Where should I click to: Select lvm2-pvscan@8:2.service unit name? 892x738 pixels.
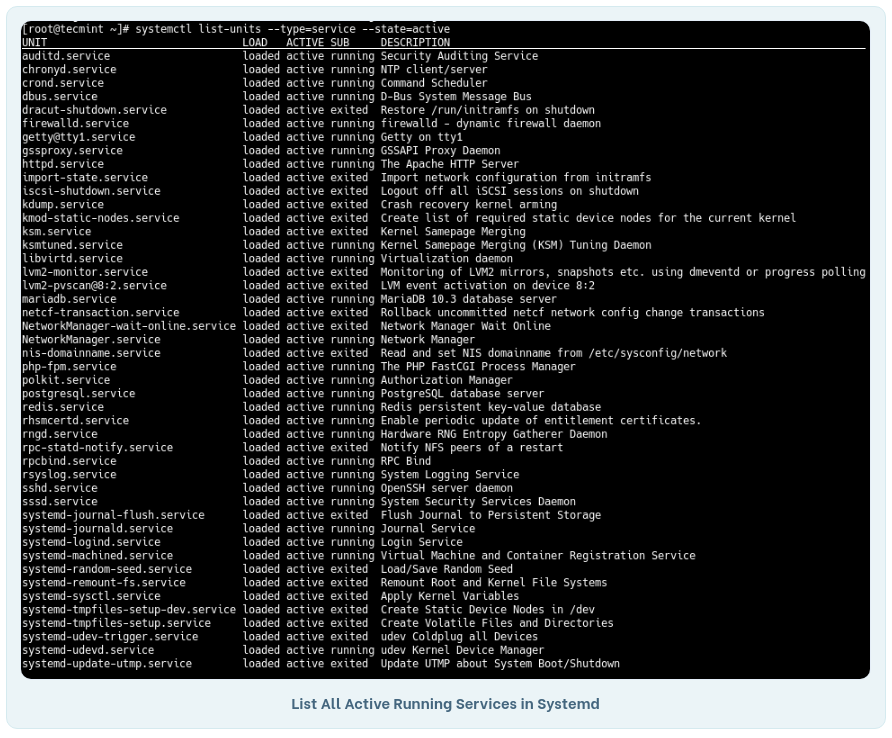point(94,286)
